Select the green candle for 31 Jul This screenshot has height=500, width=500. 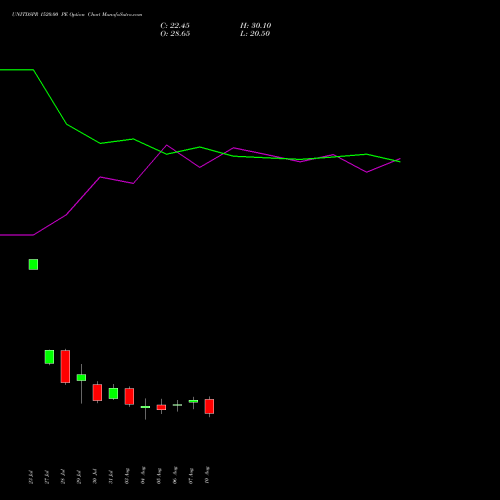coord(113,393)
